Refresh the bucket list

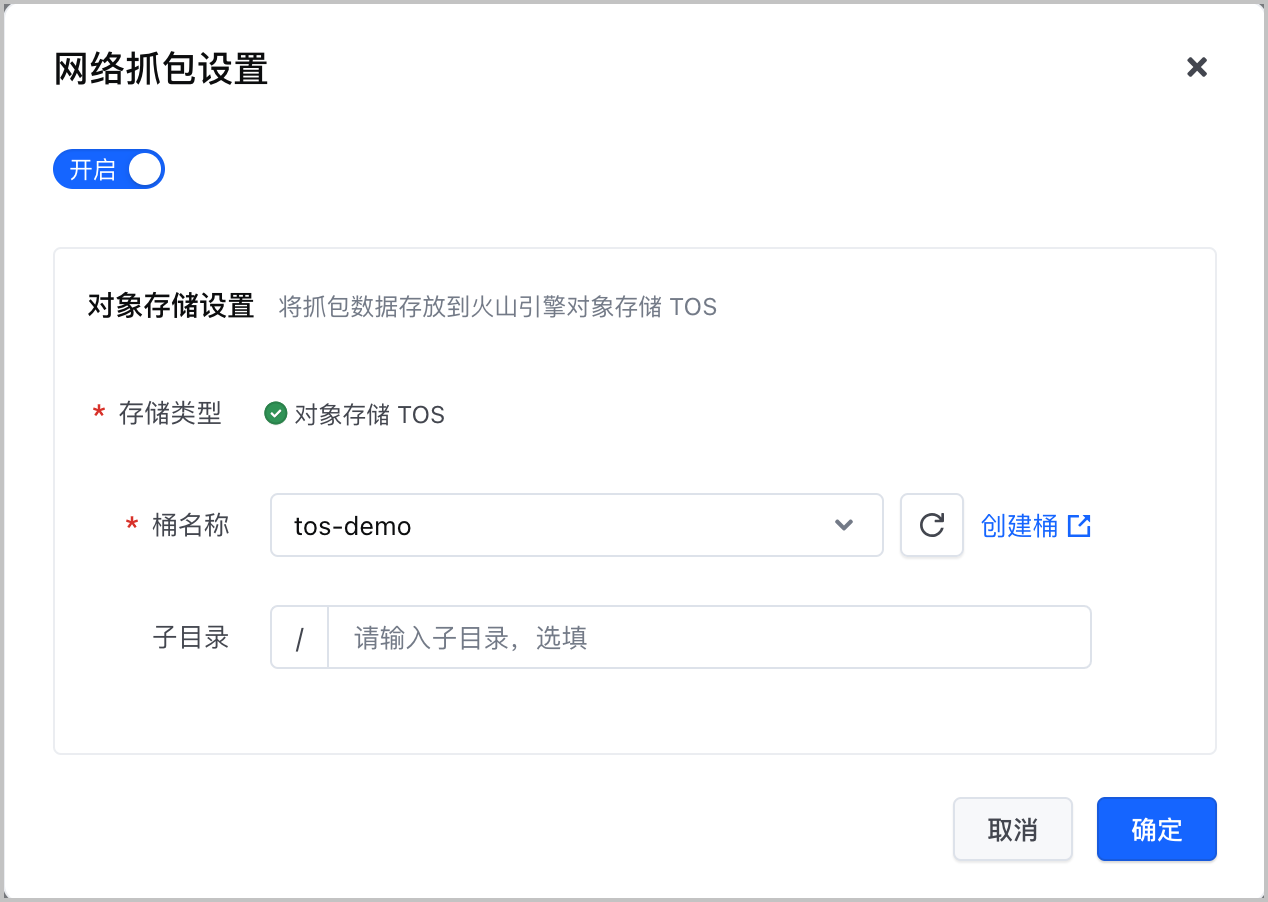click(x=932, y=525)
